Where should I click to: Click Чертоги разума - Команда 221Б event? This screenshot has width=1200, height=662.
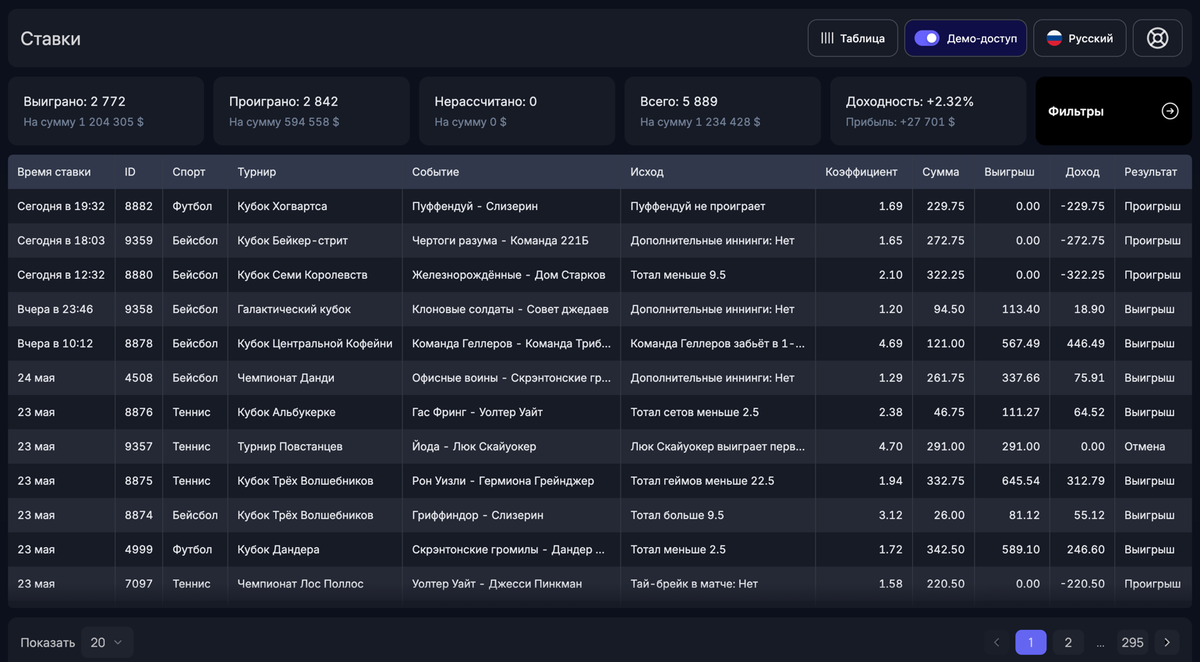coord(500,240)
